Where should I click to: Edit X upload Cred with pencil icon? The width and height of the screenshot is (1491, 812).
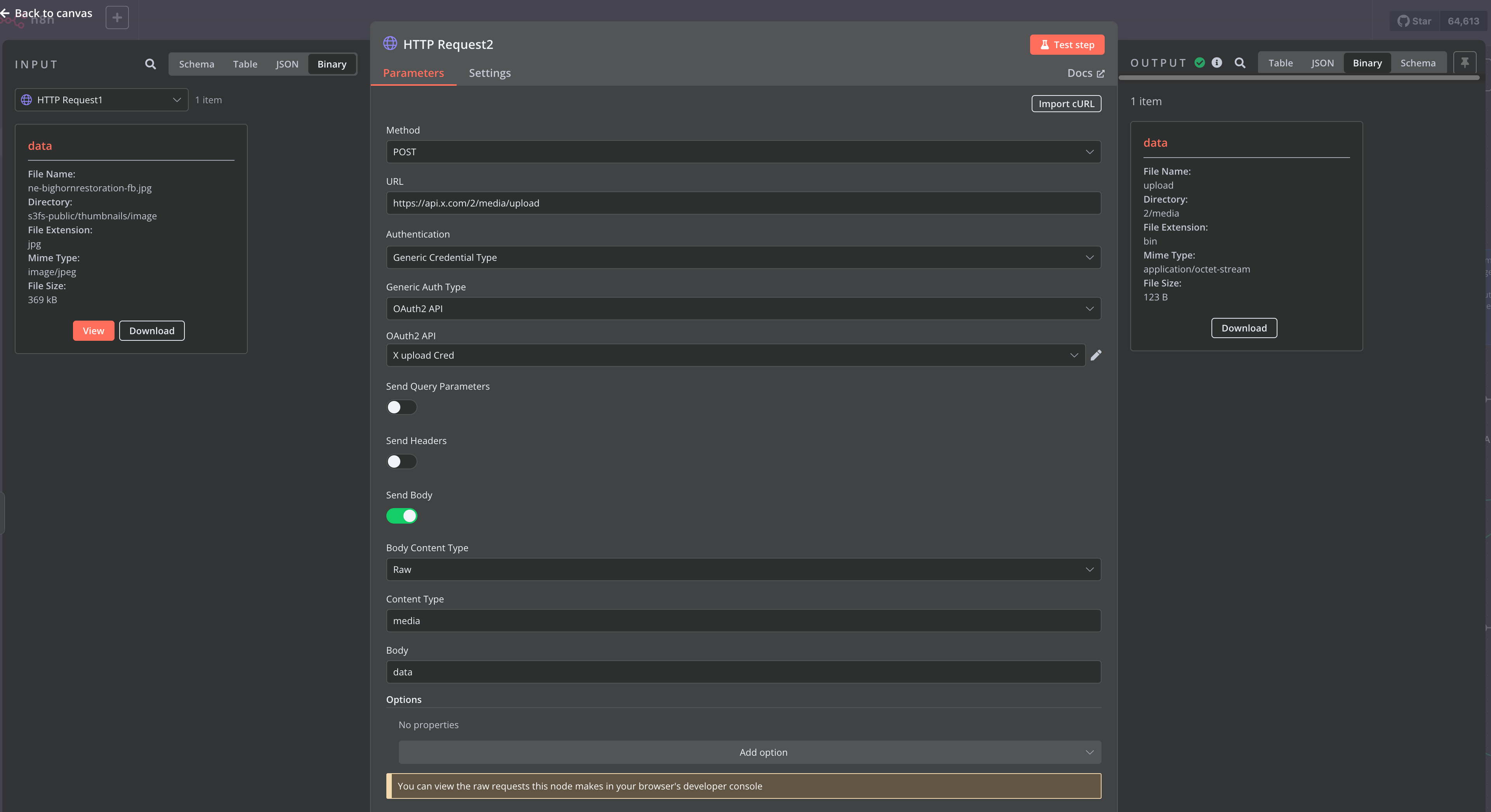click(1096, 356)
